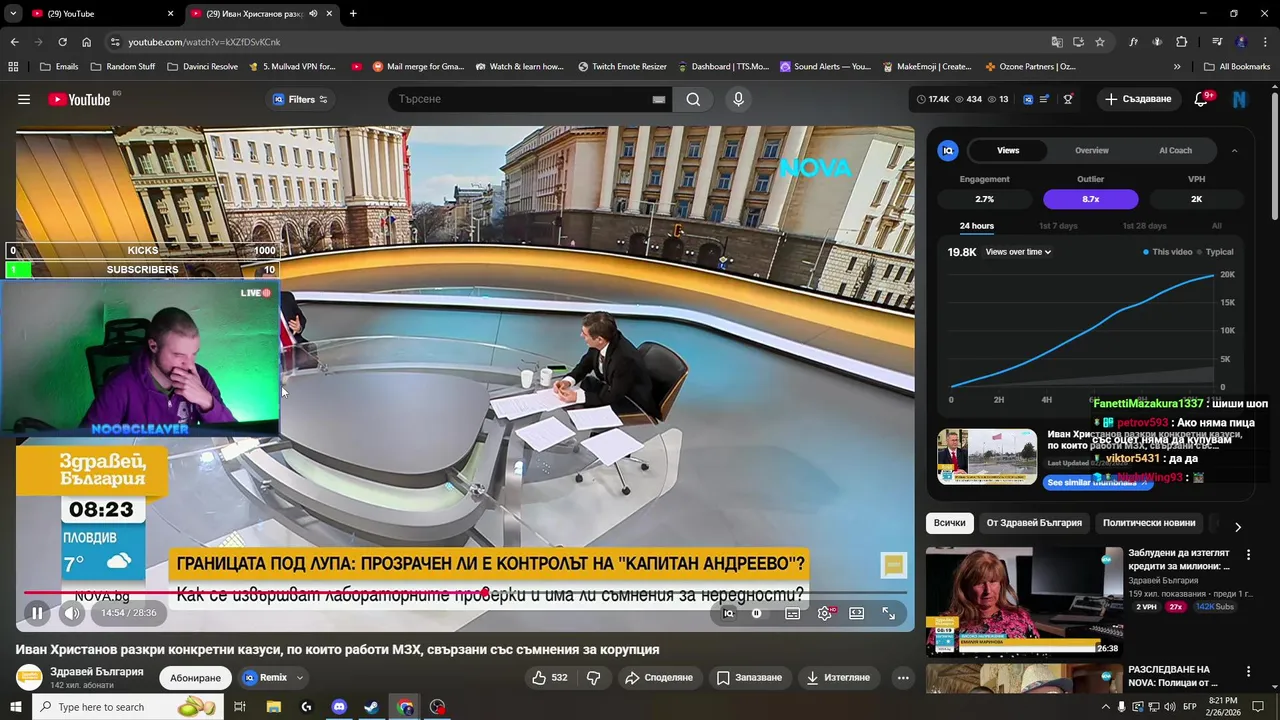Go to YouTube home via logo
Screen dimensions: 1280x720
(79, 99)
